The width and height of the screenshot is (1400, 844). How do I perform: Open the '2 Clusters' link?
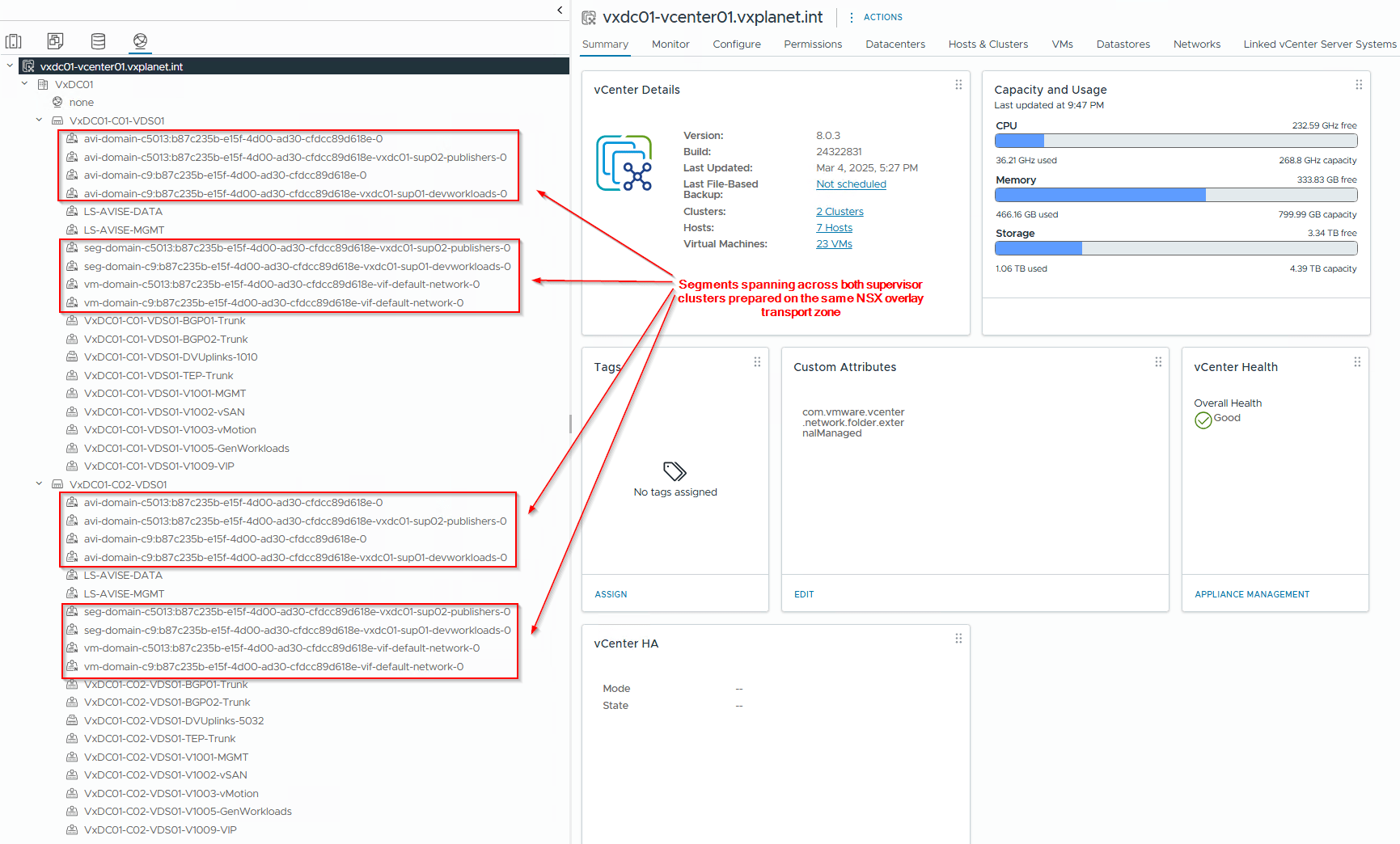(840, 212)
